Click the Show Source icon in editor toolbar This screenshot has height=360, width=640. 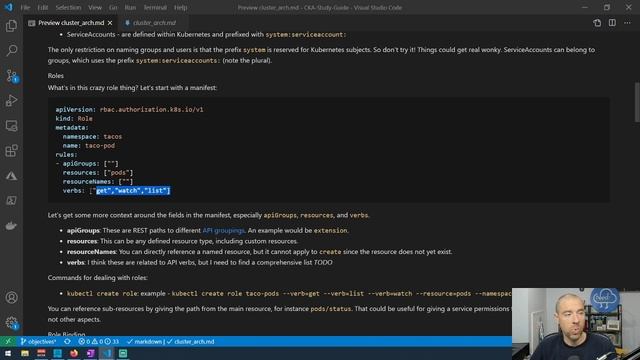pos(597,23)
